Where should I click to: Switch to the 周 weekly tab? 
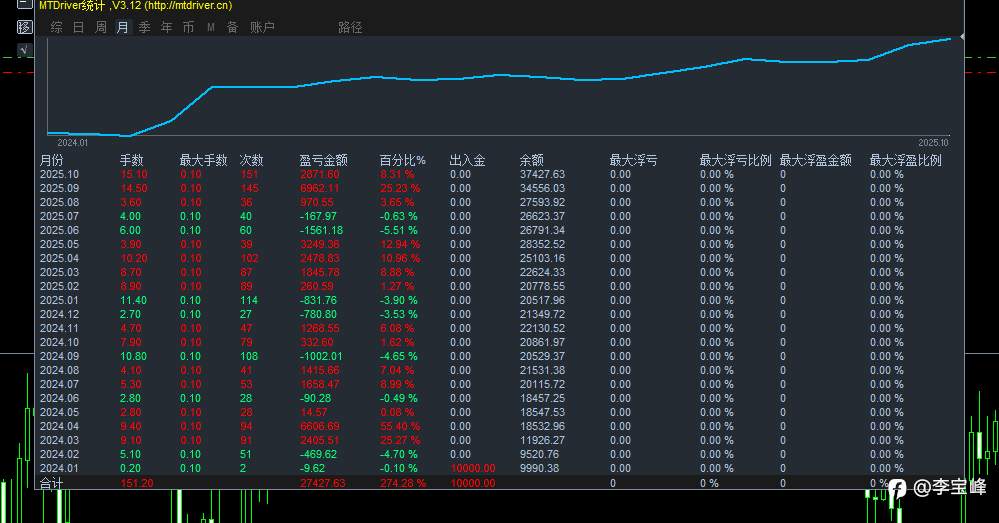(x=101, y=27)
